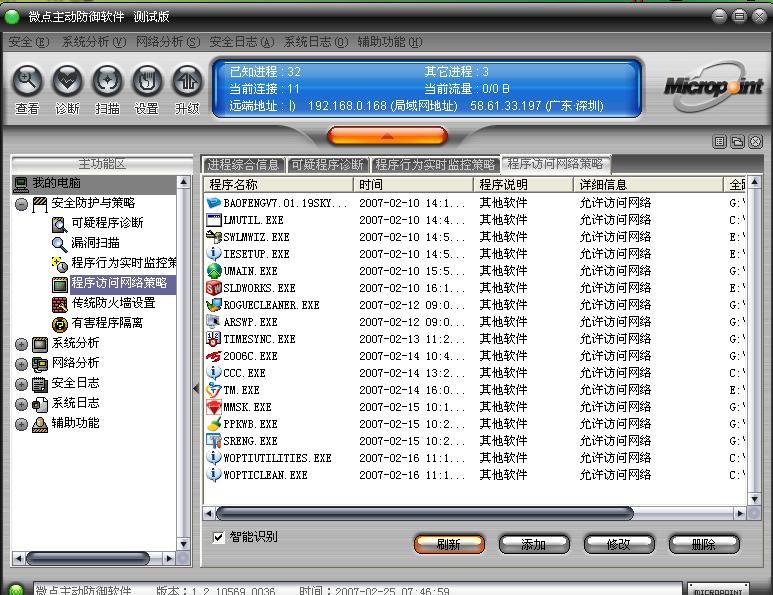Select the ARSWP.EXE row
773x595 pixels.
(475, 322)
